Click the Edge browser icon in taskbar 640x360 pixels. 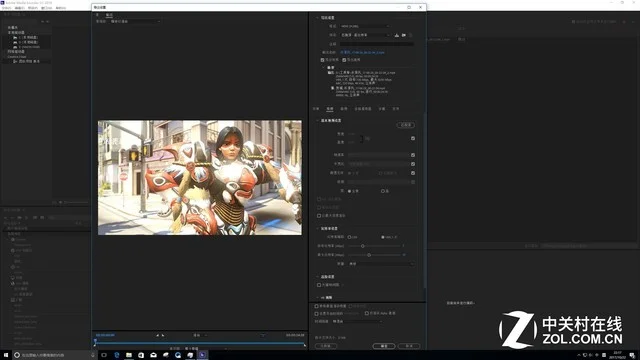point(117,355)
